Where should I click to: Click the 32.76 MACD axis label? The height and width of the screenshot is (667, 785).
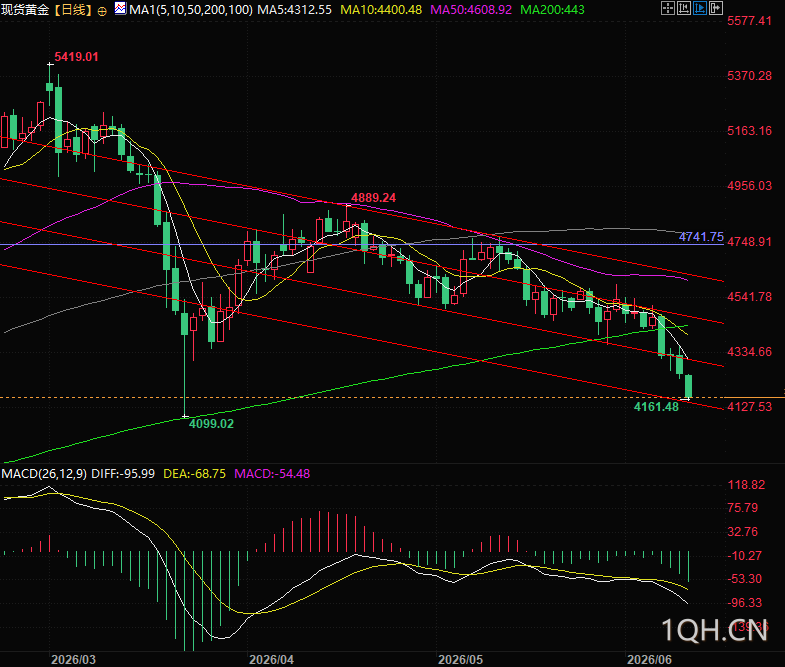tap(742, 532)
